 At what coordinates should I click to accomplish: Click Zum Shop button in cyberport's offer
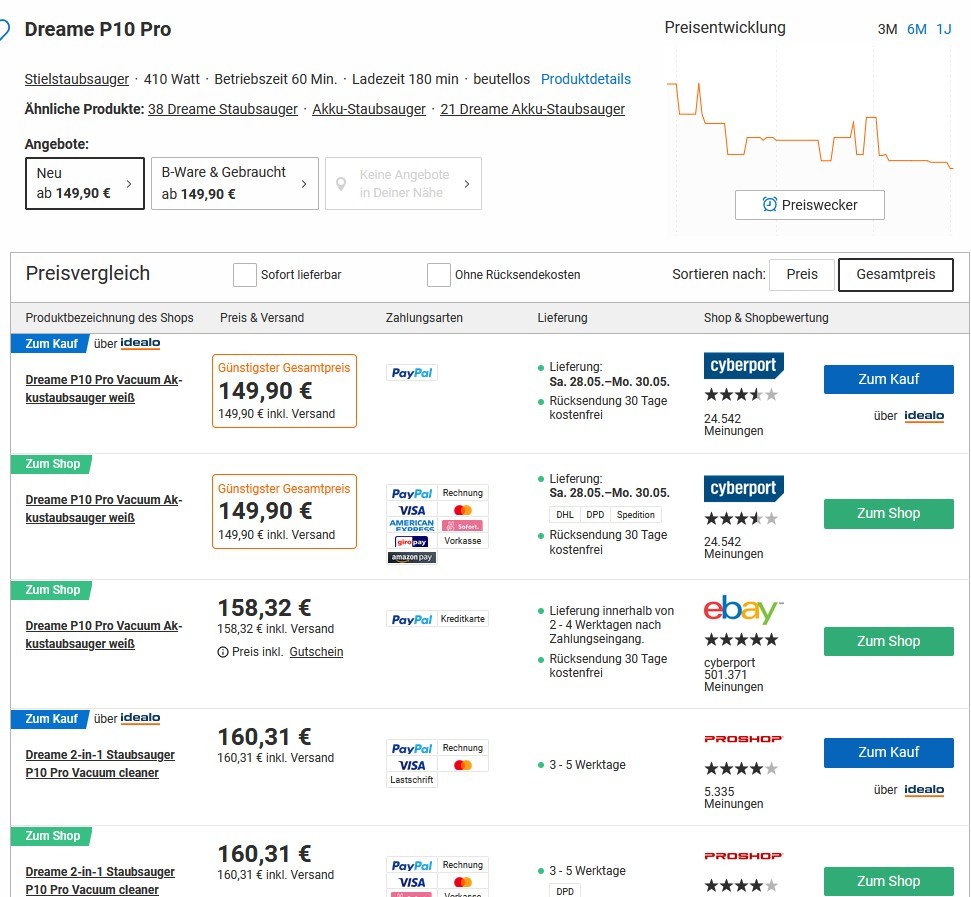[889, 514]
